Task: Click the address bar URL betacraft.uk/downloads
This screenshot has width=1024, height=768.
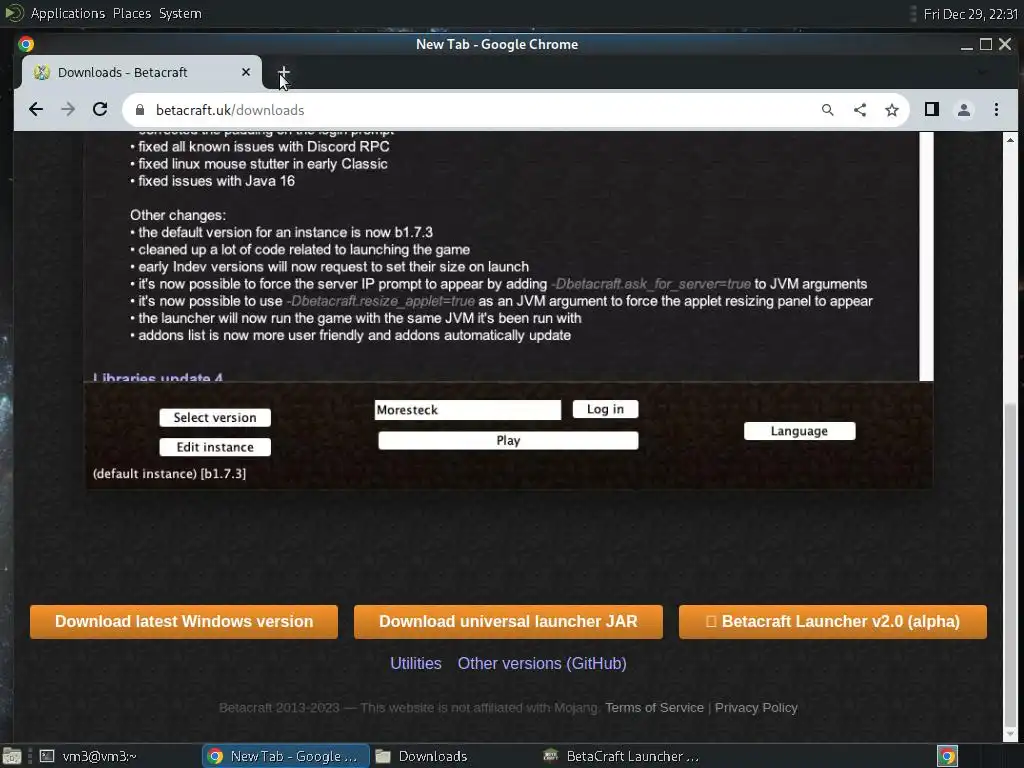Action: 230,110
